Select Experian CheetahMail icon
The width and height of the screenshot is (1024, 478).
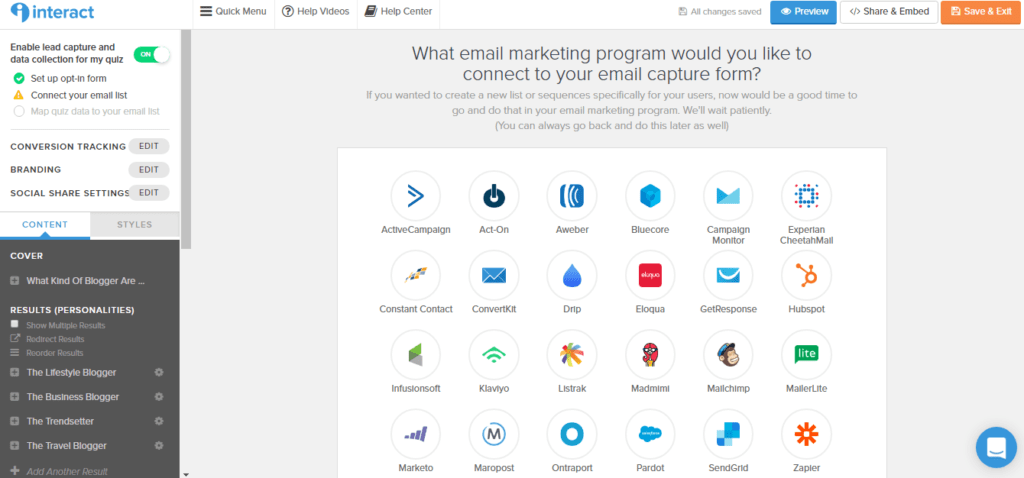pyautogui.click(x=807, y=196)
